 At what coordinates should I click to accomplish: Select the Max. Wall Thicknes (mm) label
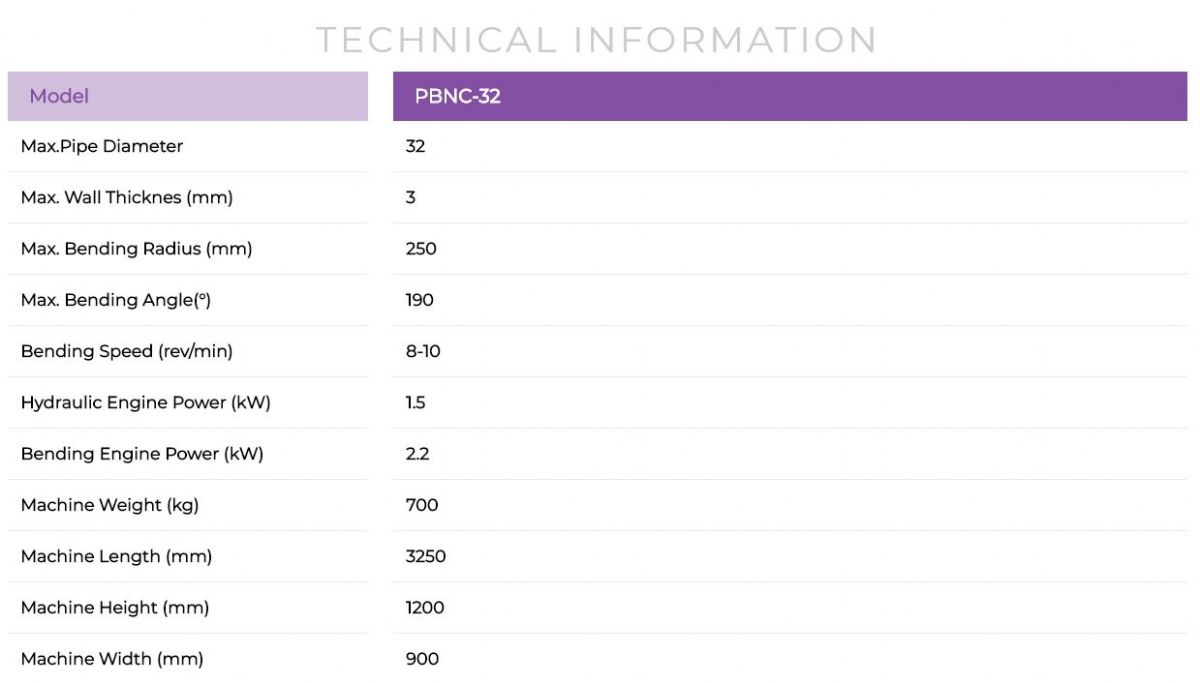point(127,198)
